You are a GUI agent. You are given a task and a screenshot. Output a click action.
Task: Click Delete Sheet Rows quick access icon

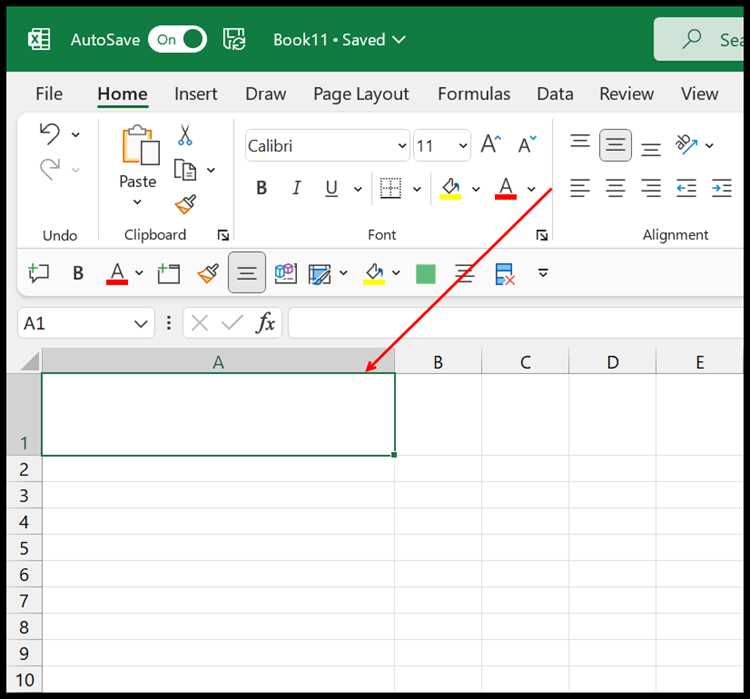(x=505, y=274)
